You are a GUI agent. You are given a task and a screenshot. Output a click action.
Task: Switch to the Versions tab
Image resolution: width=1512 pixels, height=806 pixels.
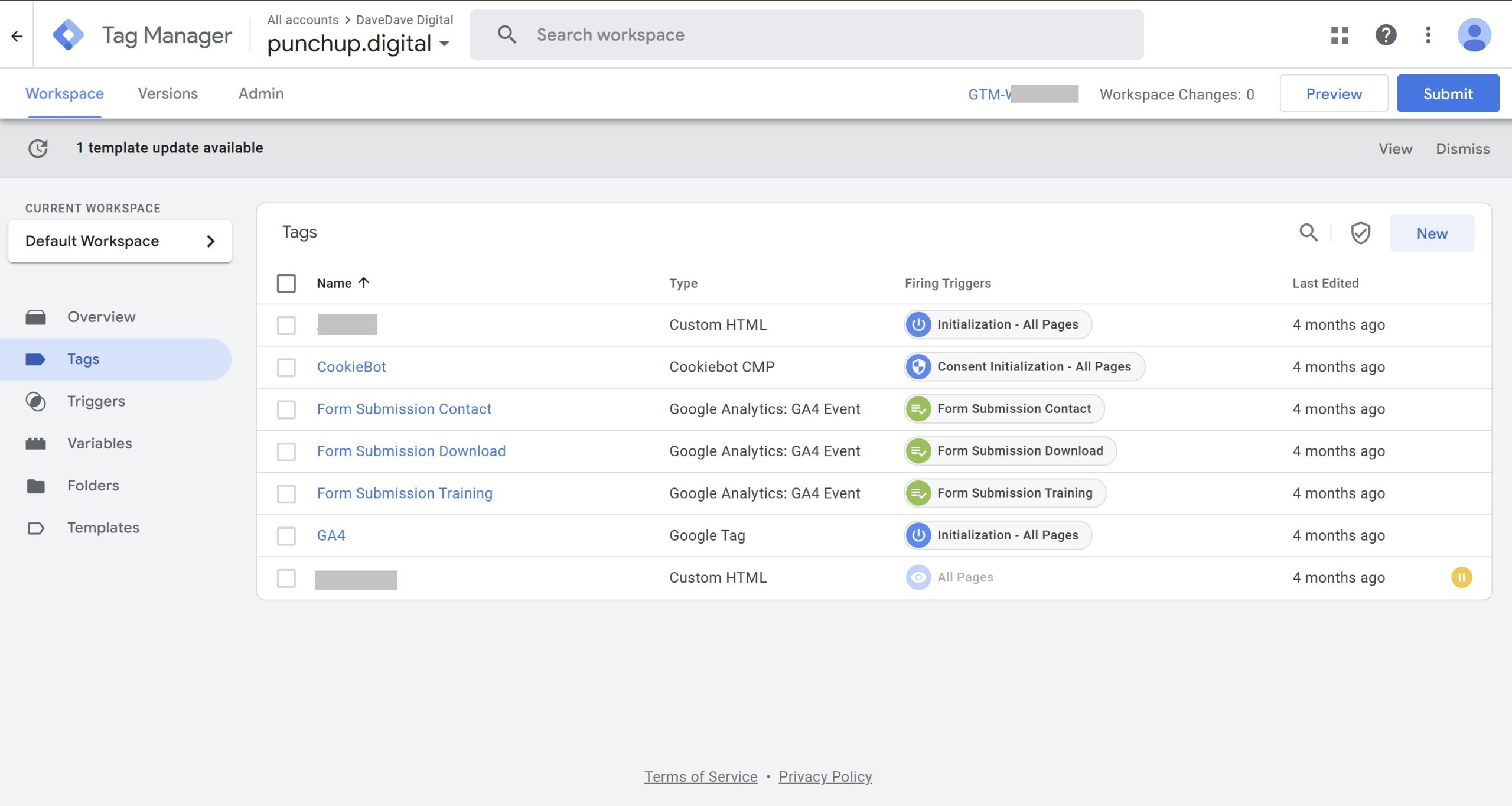[x=167, y=93]
